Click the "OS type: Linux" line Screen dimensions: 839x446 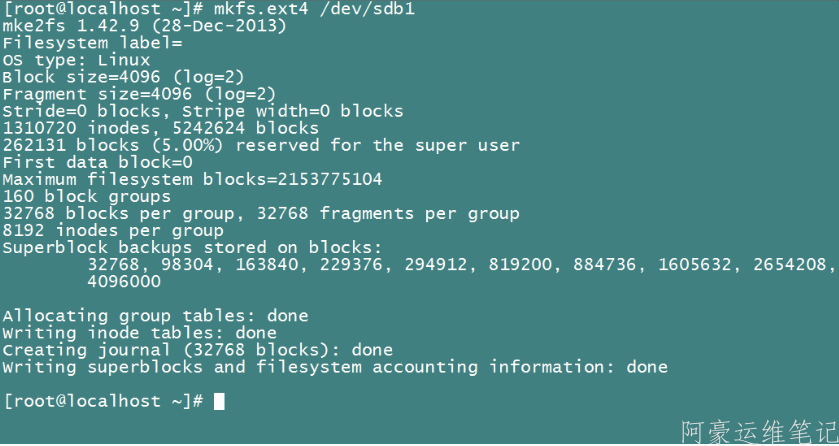[x=76, y=60]
